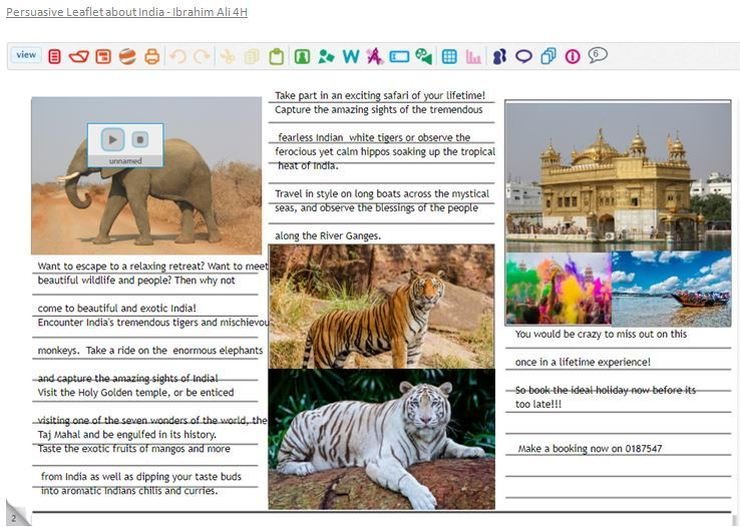The width and height of the screenshot is (740, 527).
Task: Click the red save window icon
Action: (103, 57)
